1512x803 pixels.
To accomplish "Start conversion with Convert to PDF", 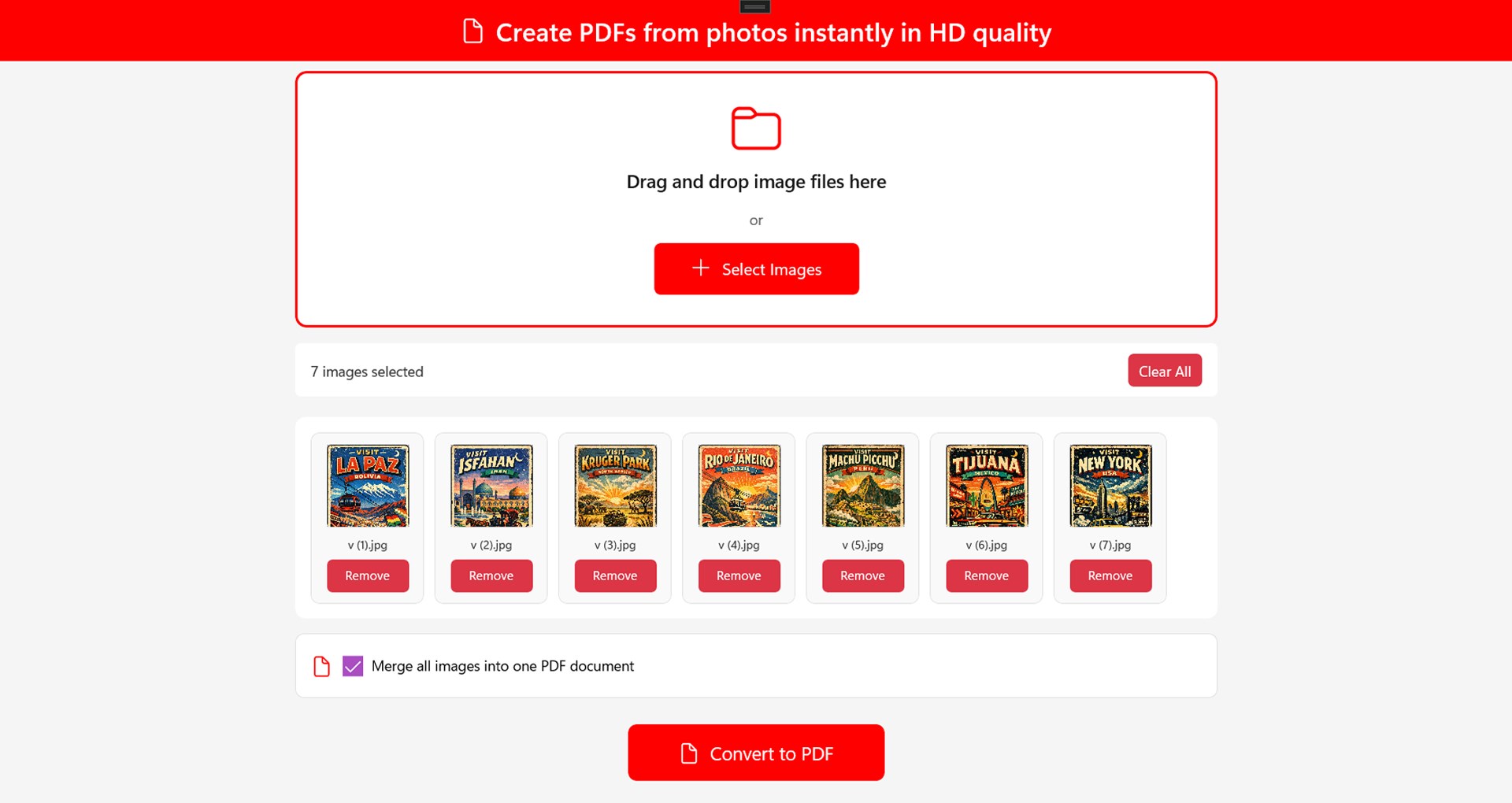I will (x=756, y=753).
